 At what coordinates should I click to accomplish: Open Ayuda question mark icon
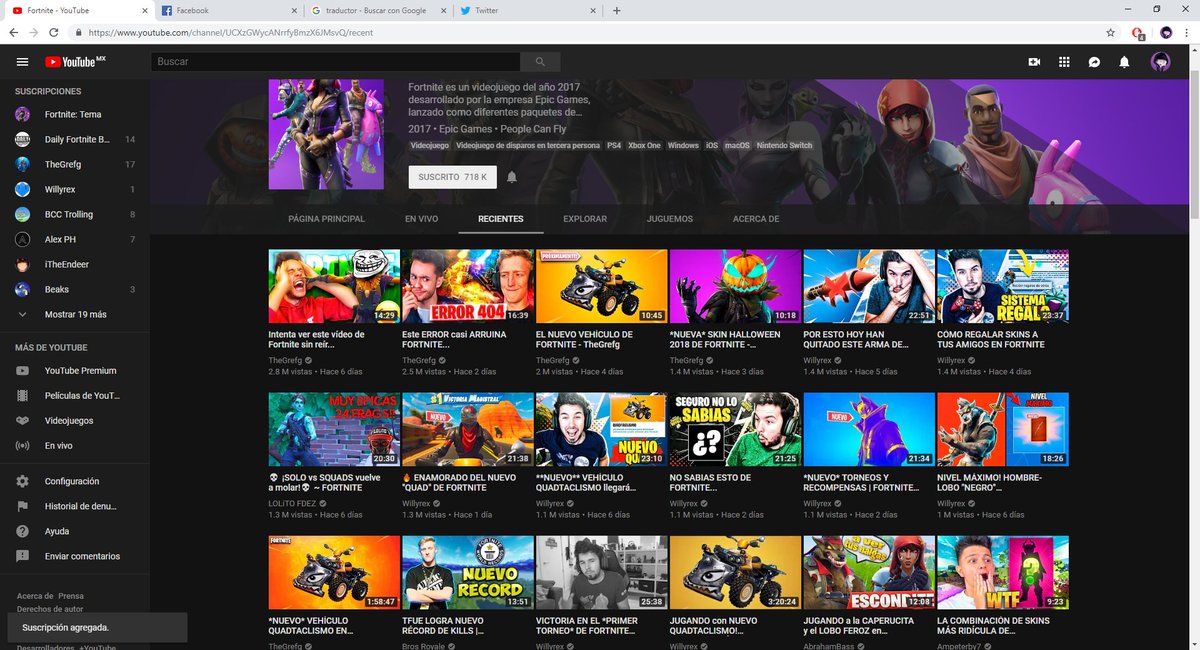coord(23,531)
